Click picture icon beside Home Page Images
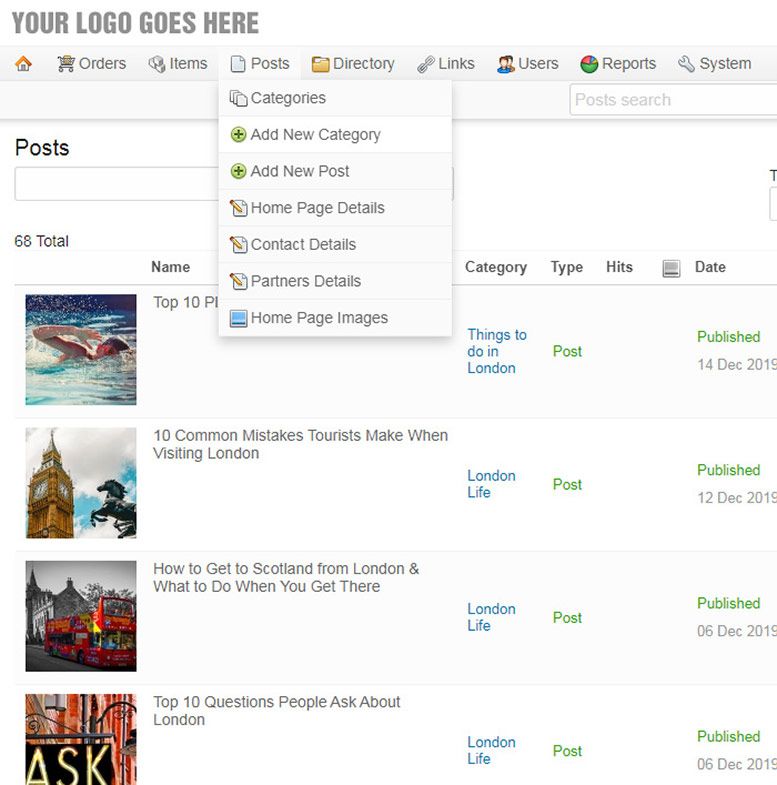 238,318
